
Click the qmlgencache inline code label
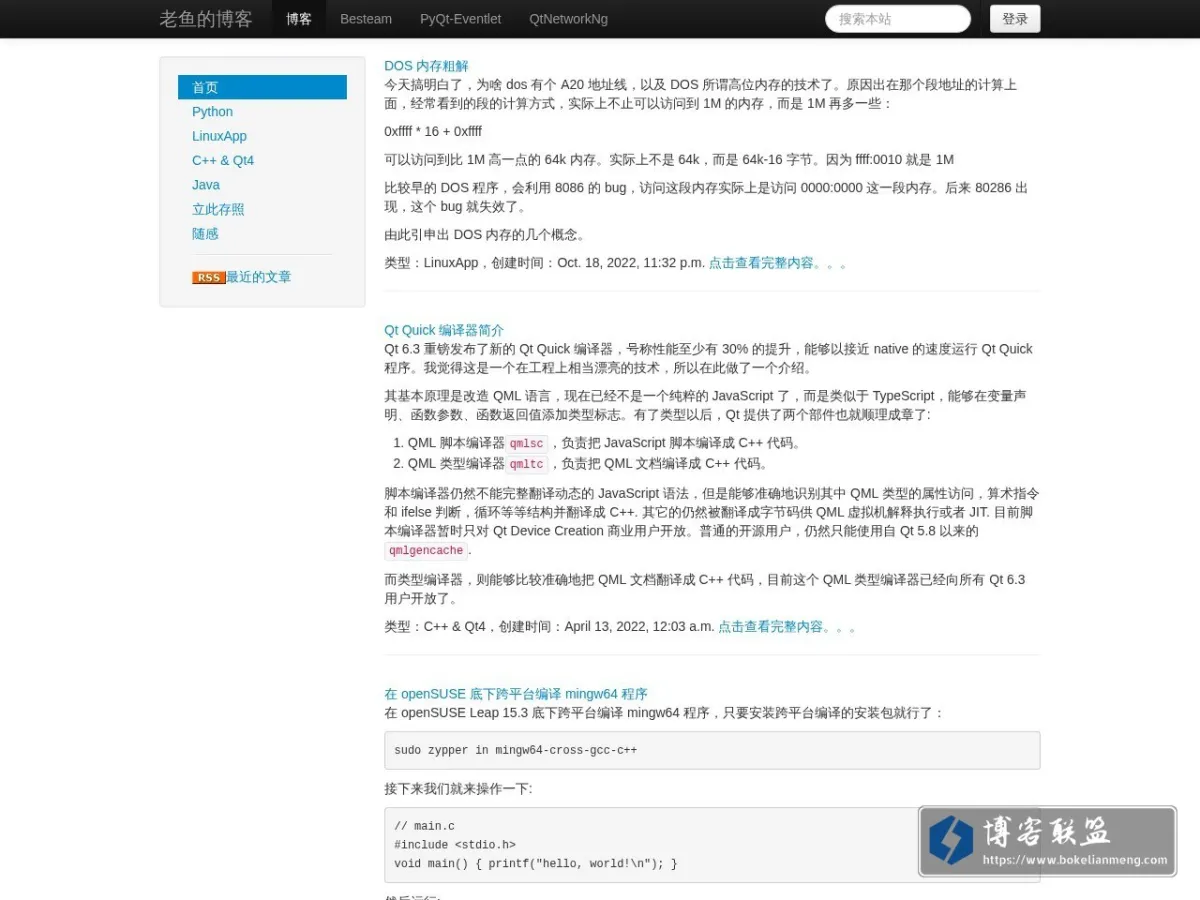pos(426,551)
